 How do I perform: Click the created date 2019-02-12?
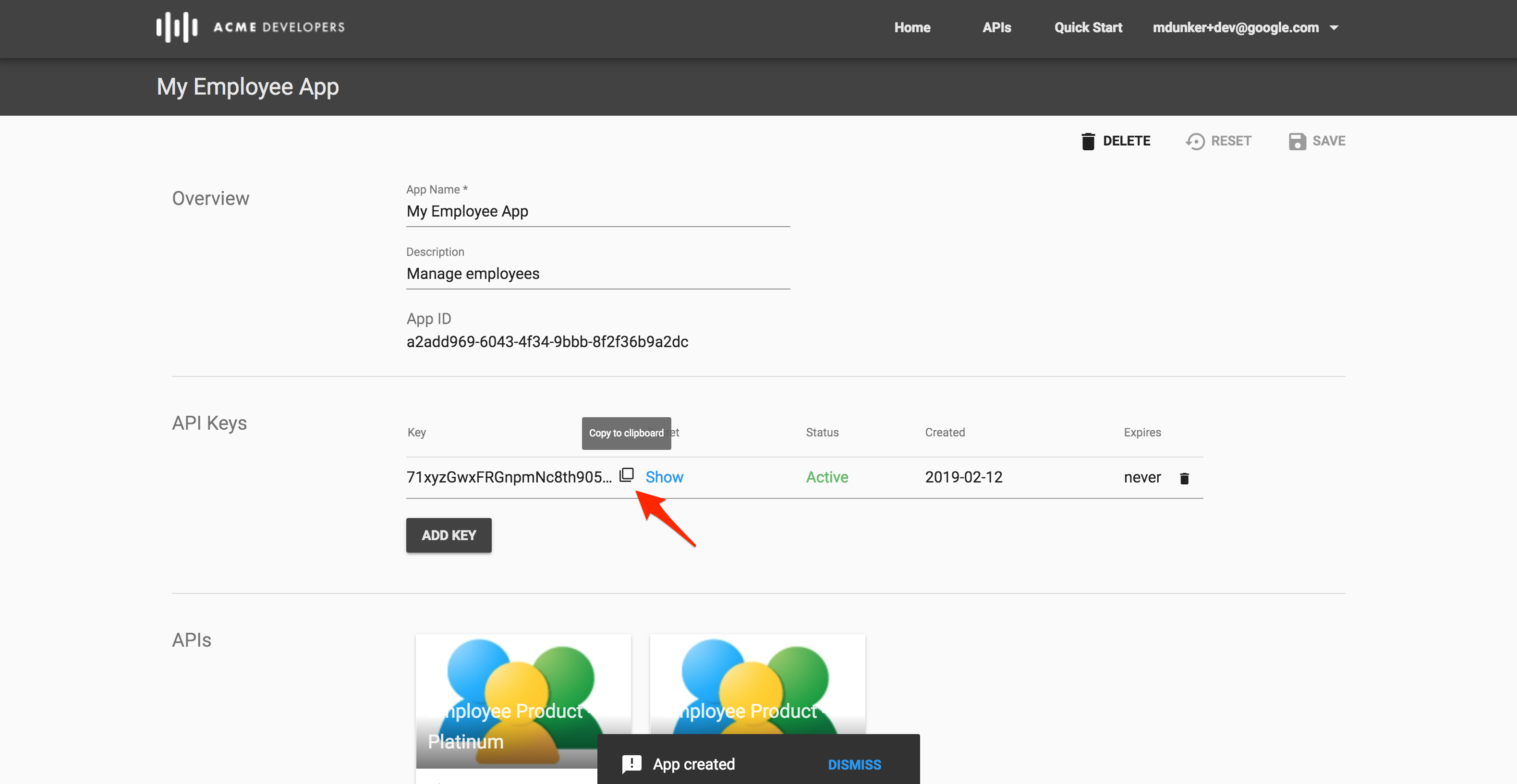[963, 477]
